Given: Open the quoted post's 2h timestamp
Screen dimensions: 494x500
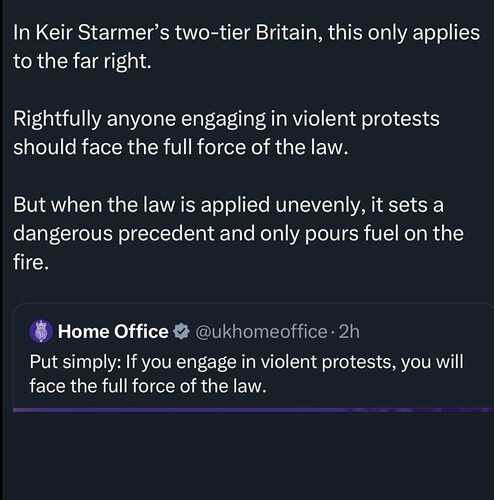Looking at the screenshot, I should click(349, 332).
